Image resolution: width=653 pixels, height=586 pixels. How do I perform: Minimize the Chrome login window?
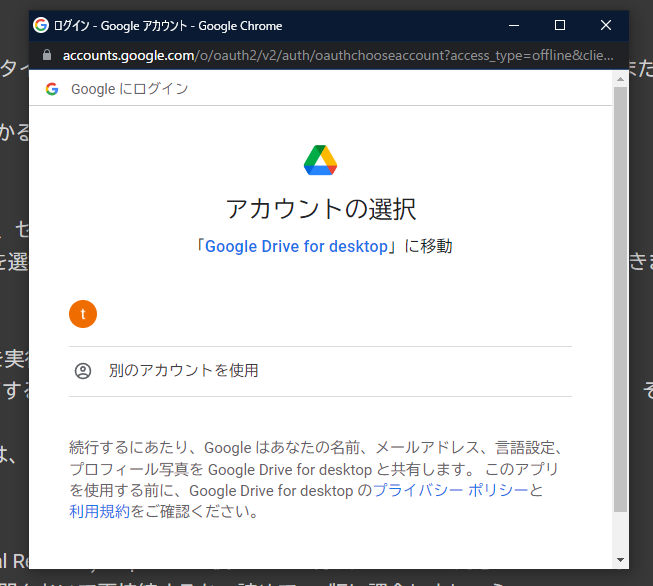pos(514,25)
